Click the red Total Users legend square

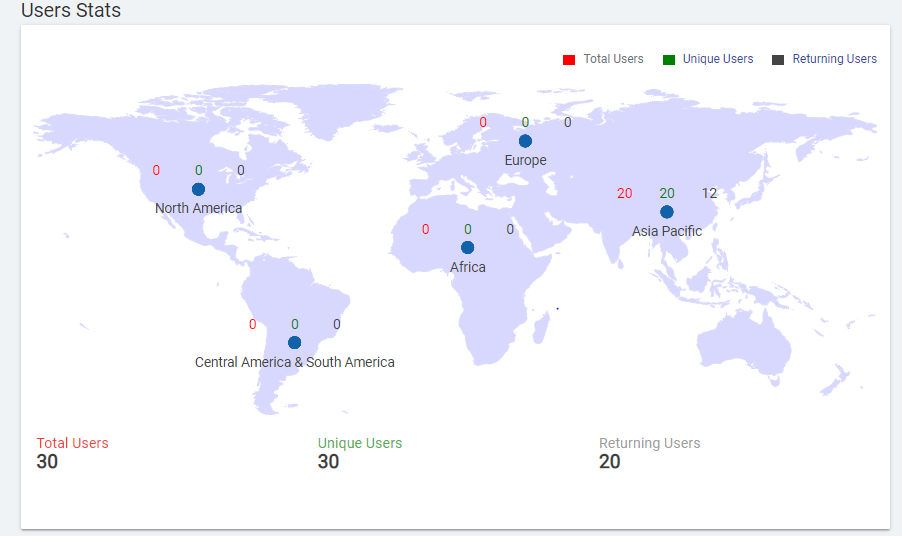569,60
